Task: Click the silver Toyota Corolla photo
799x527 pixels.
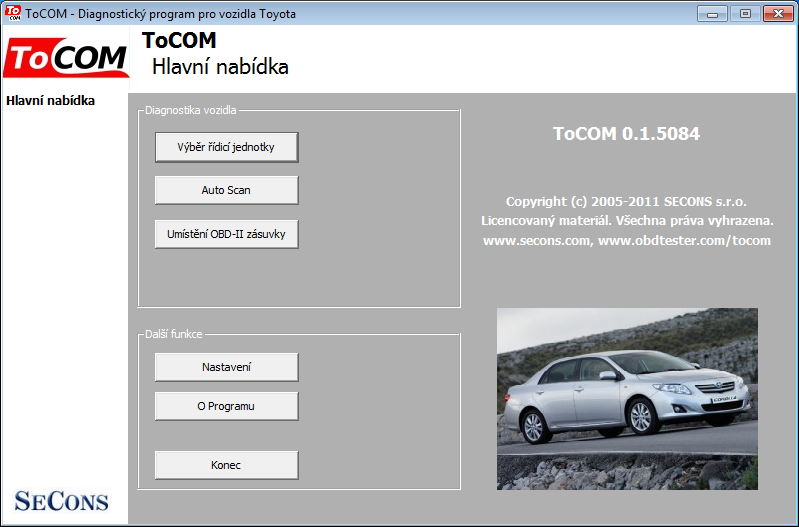Action: 627,390
